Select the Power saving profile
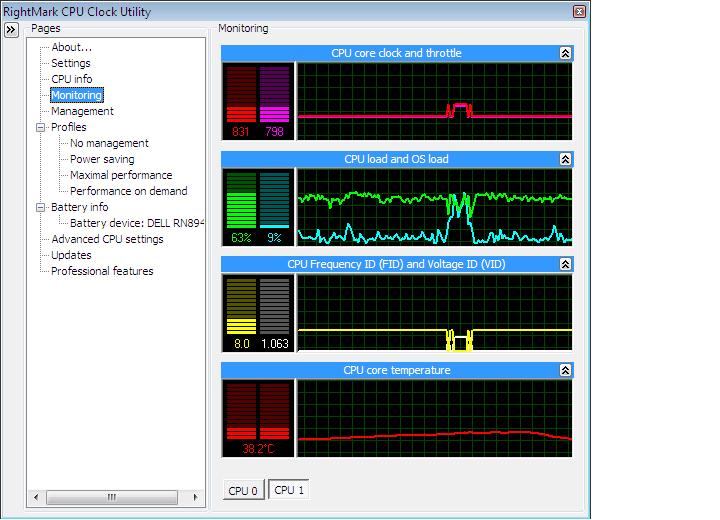Screen dimensions: 720x520 point(102,159)
